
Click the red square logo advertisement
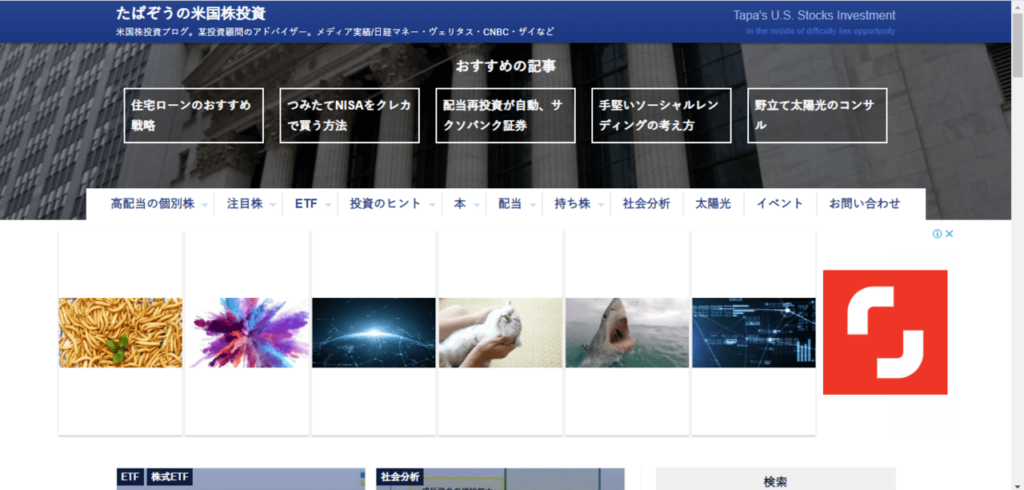(884, 332)
